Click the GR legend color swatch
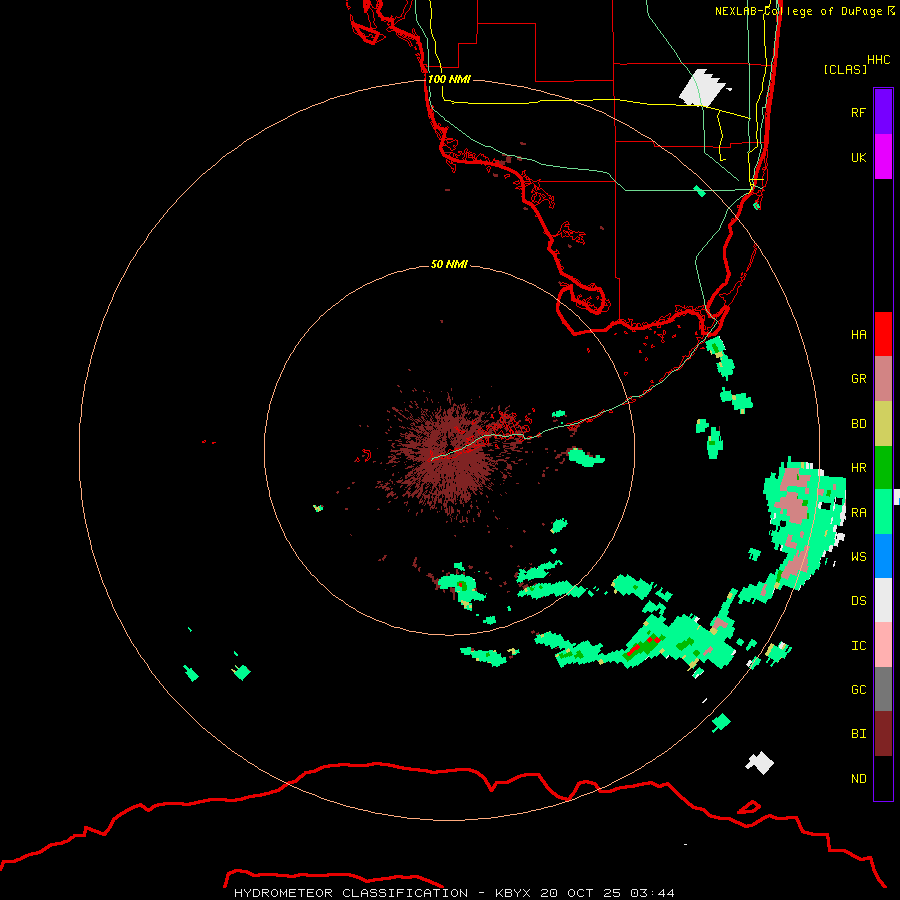Screen dimensions: 900x900 pyautogui.click(x=883, y=379)
